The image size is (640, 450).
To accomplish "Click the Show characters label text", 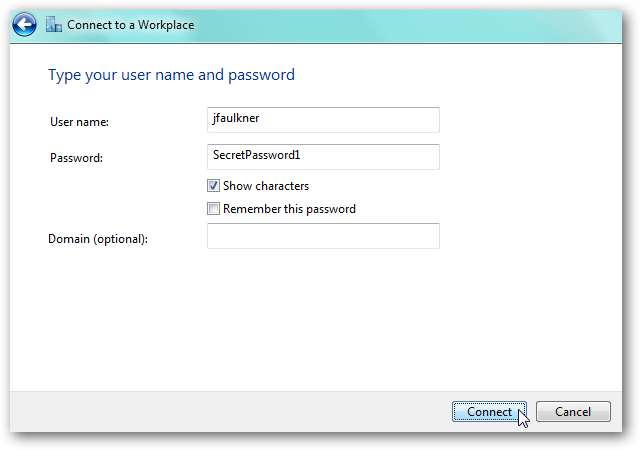I will (x=266, y=186).
